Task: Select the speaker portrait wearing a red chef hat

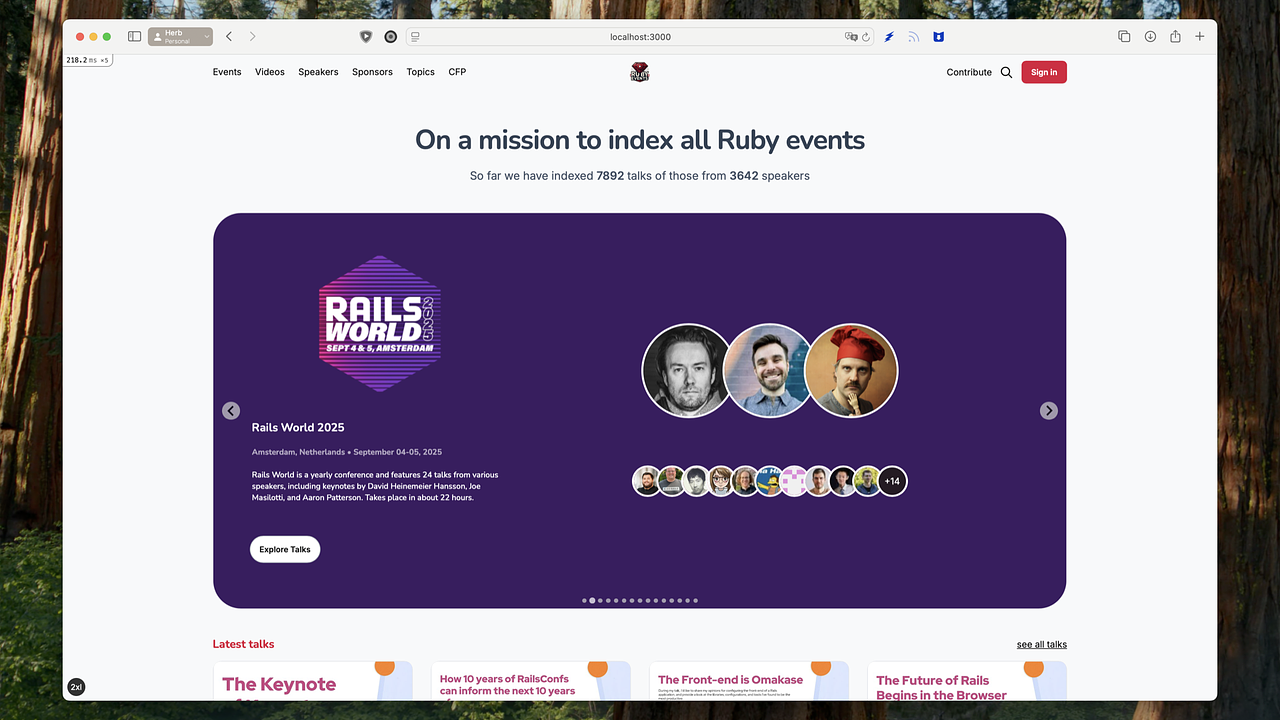Action: [x=851, y=370]
